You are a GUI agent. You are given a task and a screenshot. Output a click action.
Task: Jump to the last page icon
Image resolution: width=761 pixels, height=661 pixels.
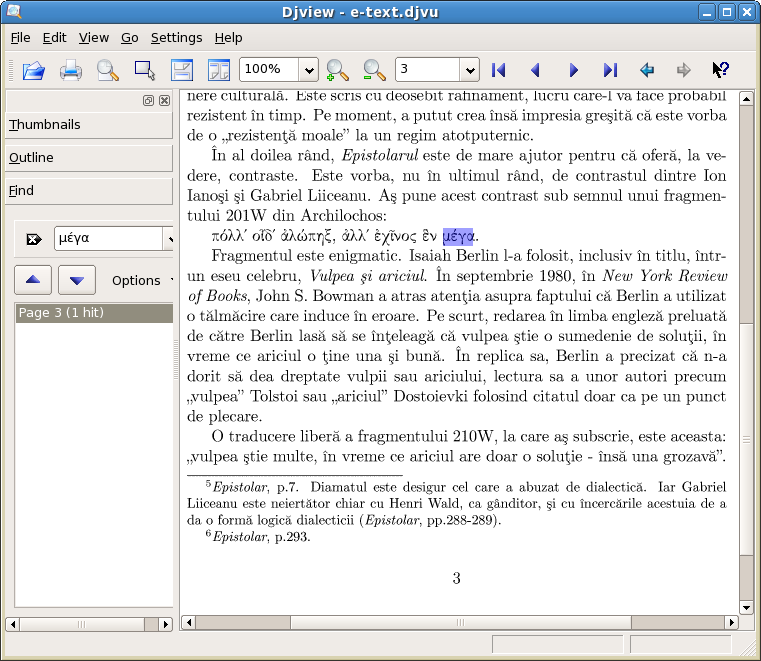[610, 70]
